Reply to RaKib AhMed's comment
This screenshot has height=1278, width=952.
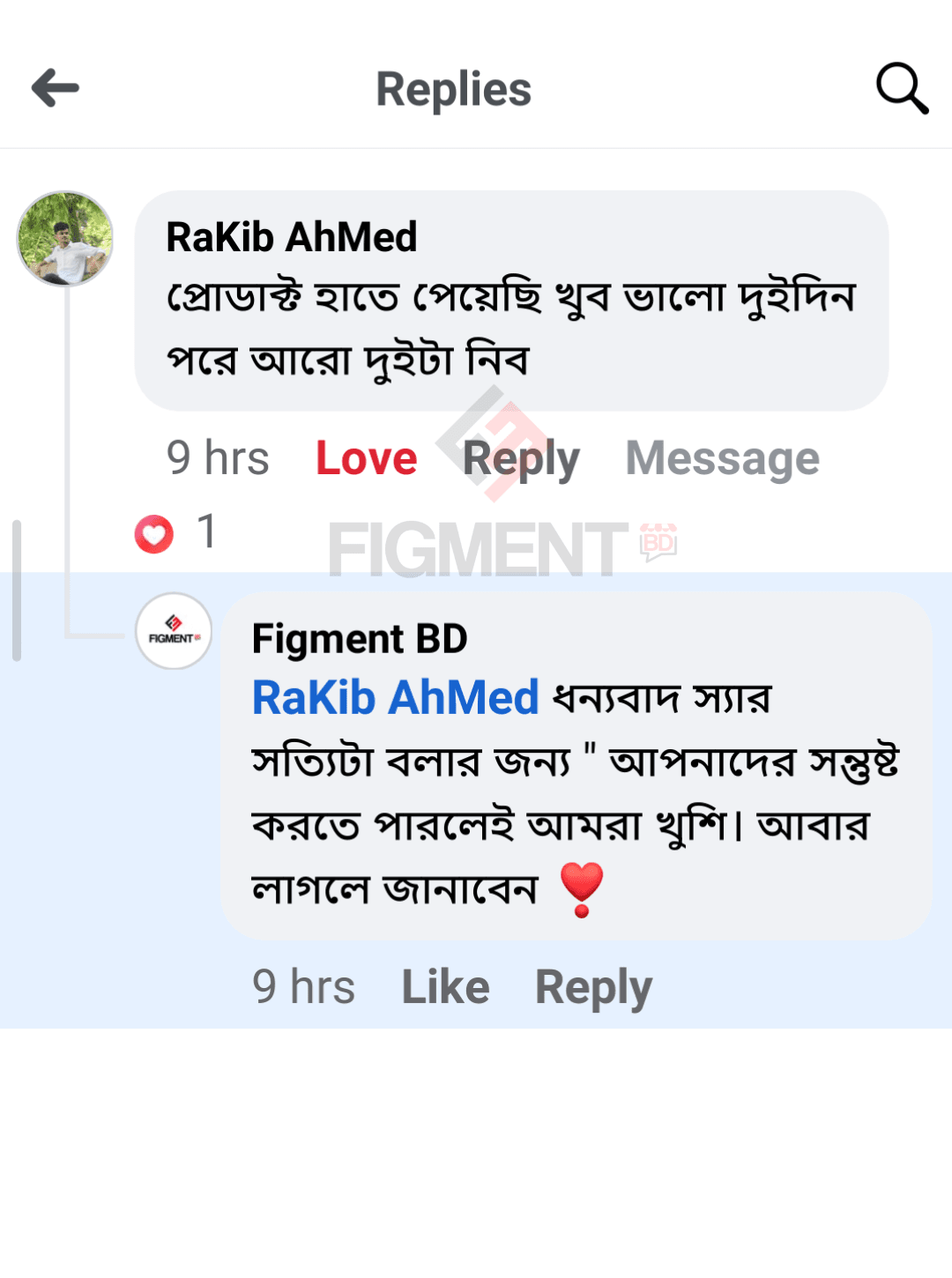coord(521,459)
